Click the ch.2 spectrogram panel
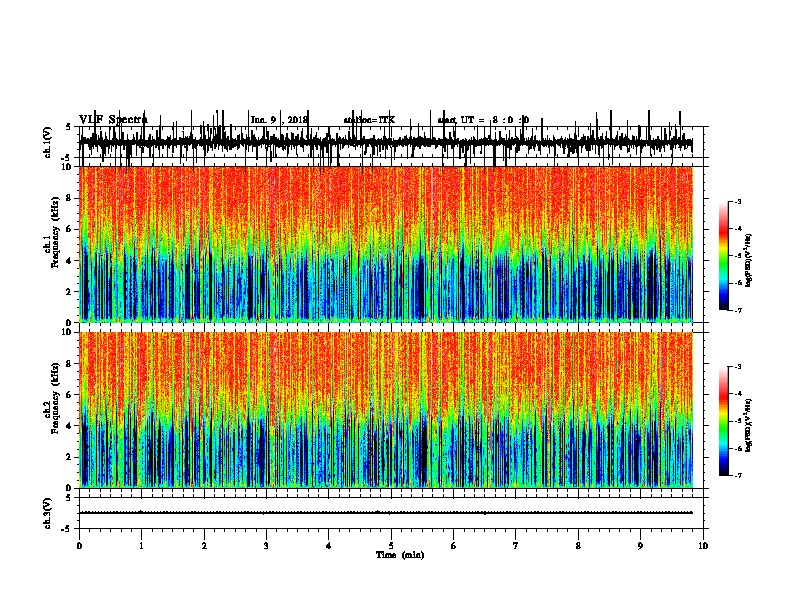The image size is (792, 612). point(385,410)
